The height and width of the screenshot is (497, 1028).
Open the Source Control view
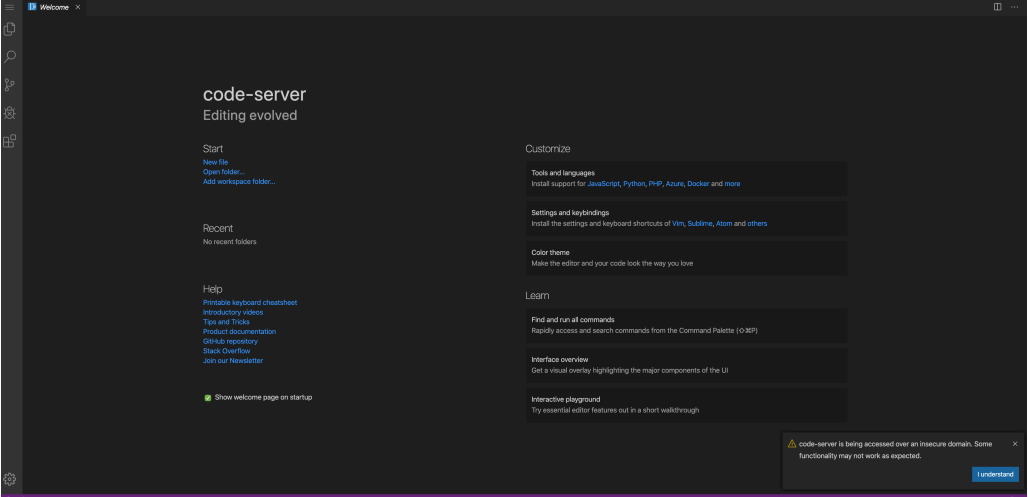(x=9, y=85)
